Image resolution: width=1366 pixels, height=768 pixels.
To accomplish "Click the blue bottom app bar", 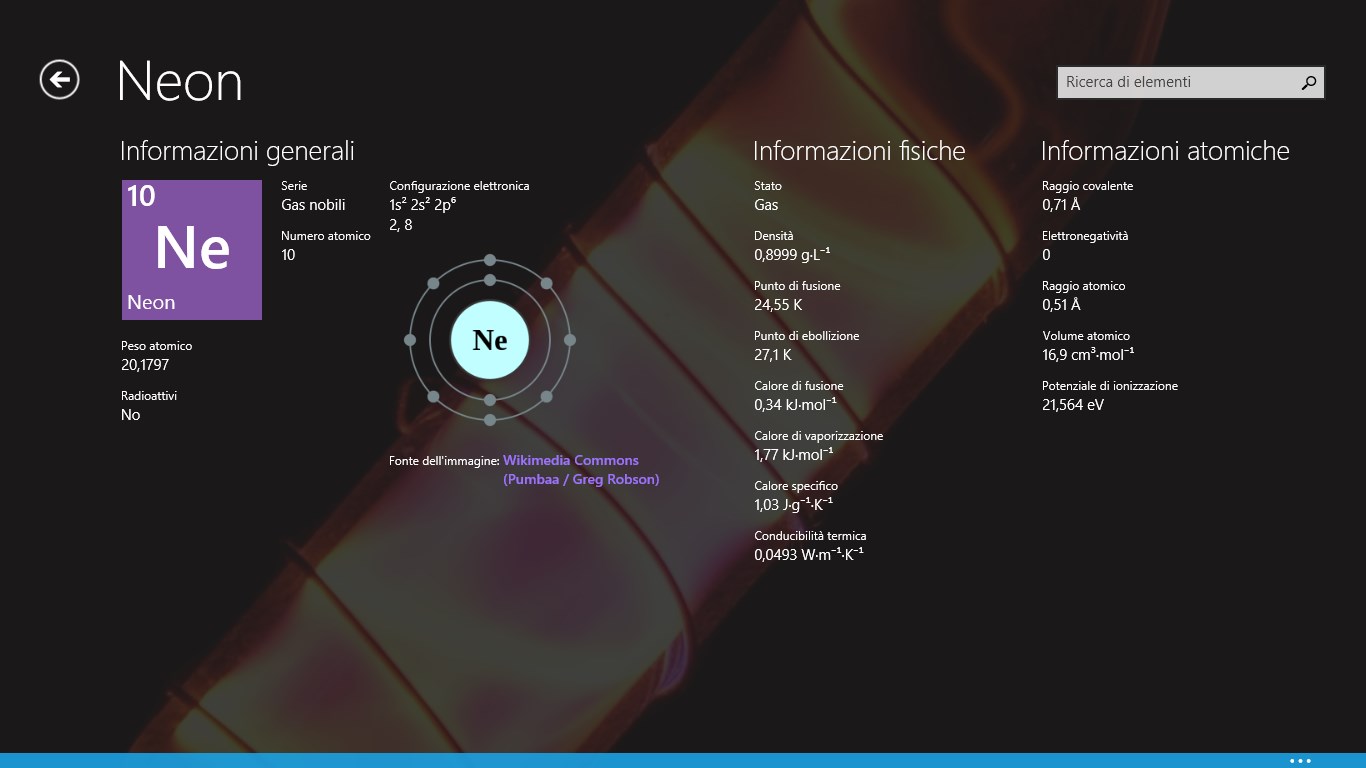I will tap(683, 760).
